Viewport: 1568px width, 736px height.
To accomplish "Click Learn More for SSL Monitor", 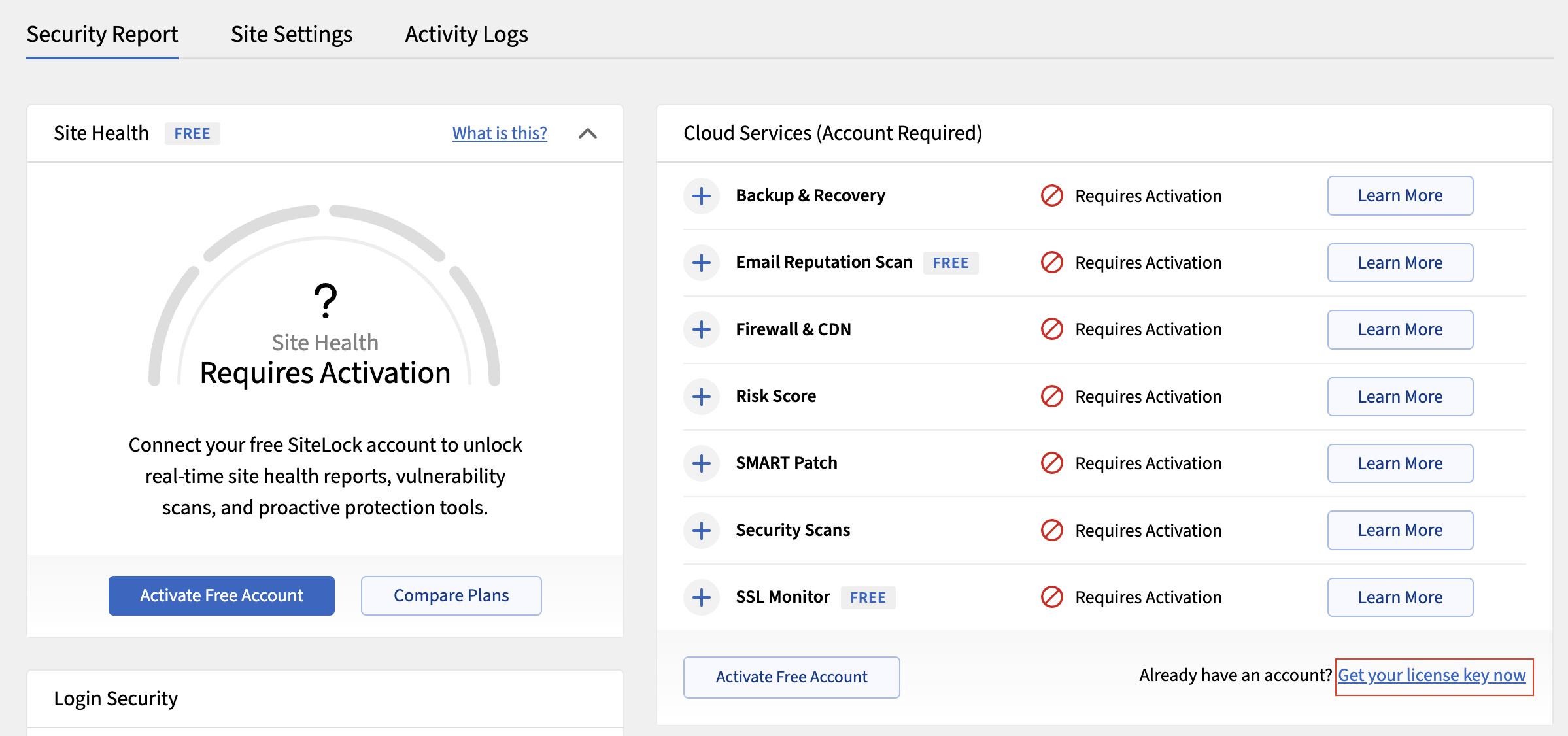I will point(1399,597).
